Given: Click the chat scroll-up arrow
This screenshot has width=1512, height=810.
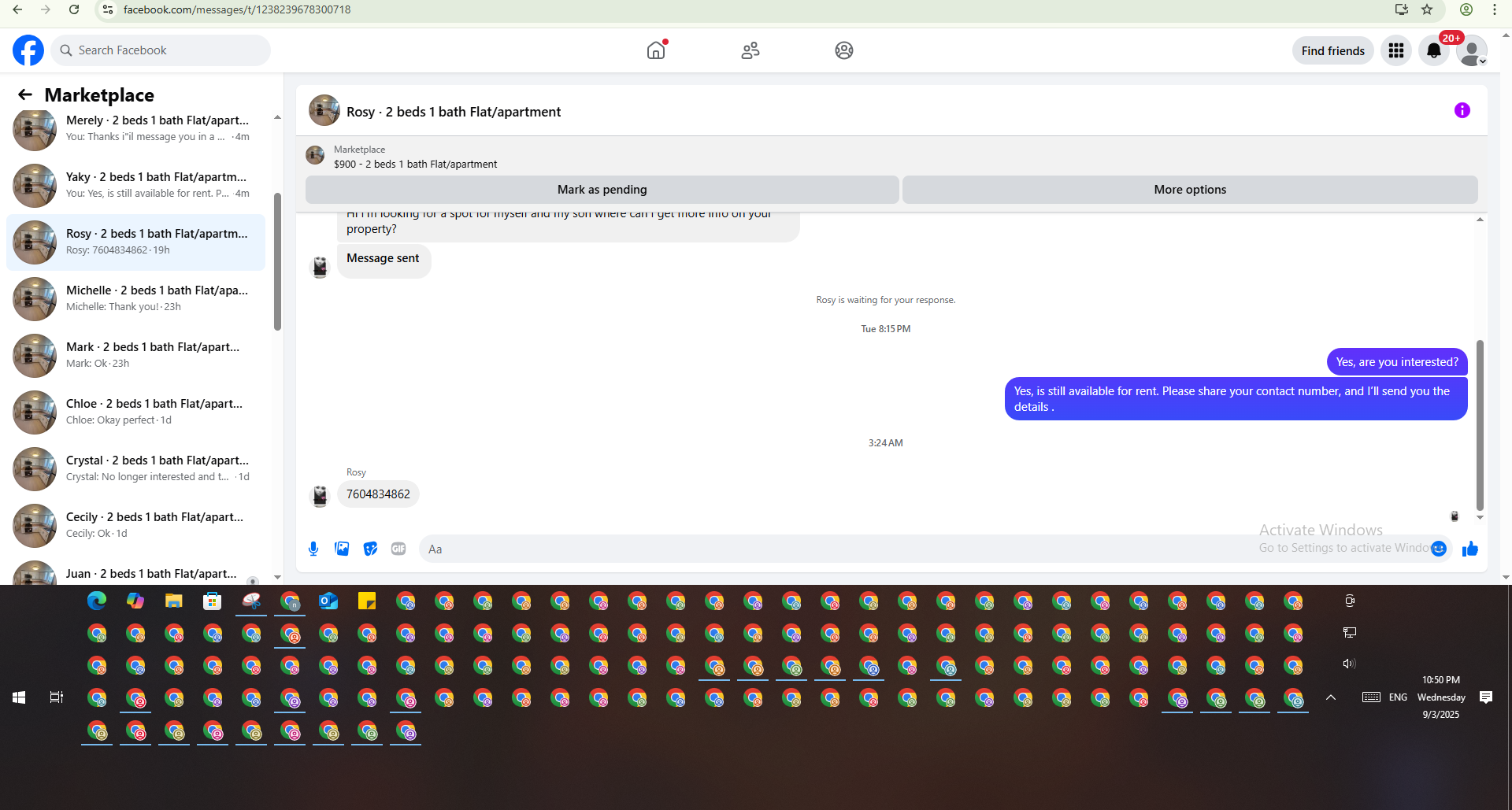Looking at the screenshot, I should pos(1480,220).
